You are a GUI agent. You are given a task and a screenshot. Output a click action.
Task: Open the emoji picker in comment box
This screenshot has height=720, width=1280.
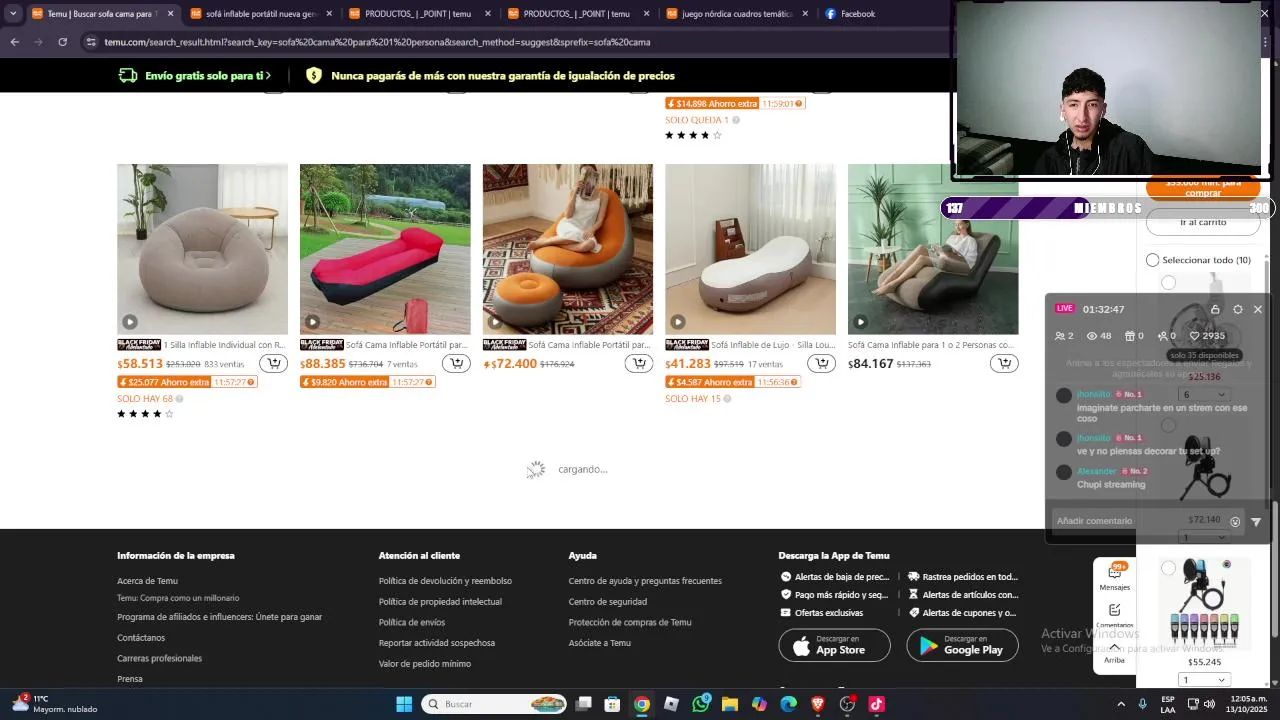click(x=1235, y=521)
